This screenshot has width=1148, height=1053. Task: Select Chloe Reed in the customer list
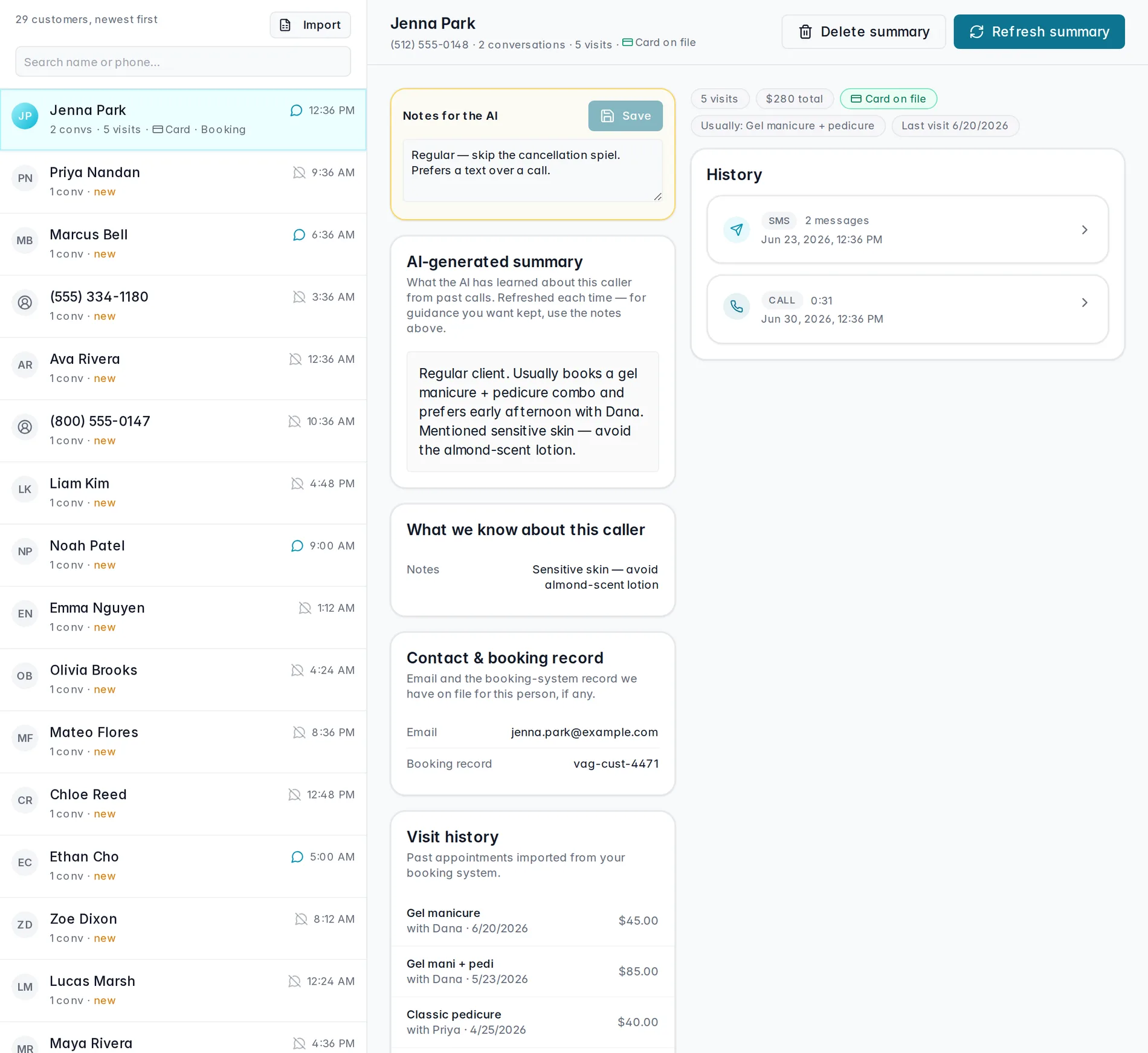183,805
